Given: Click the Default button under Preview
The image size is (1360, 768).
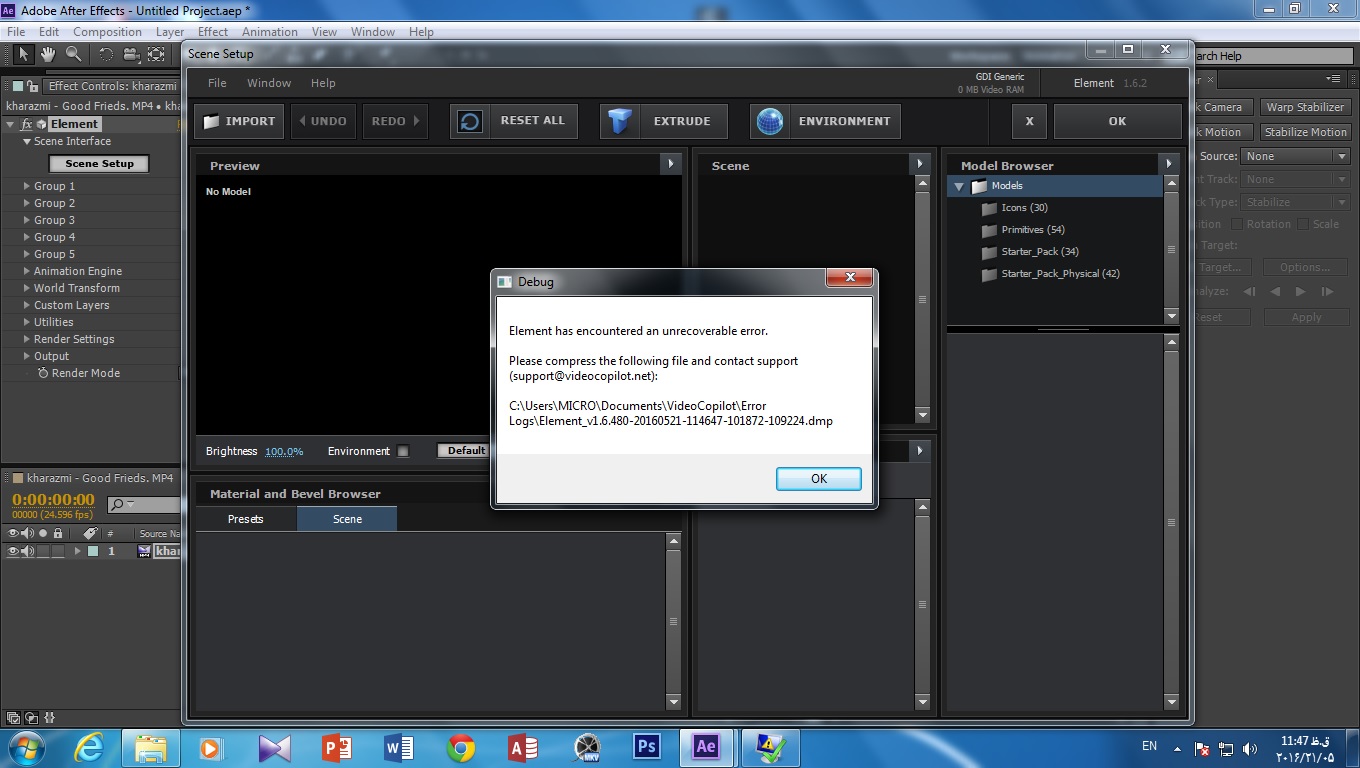Looking at the screenshot, I should (465, 451).
